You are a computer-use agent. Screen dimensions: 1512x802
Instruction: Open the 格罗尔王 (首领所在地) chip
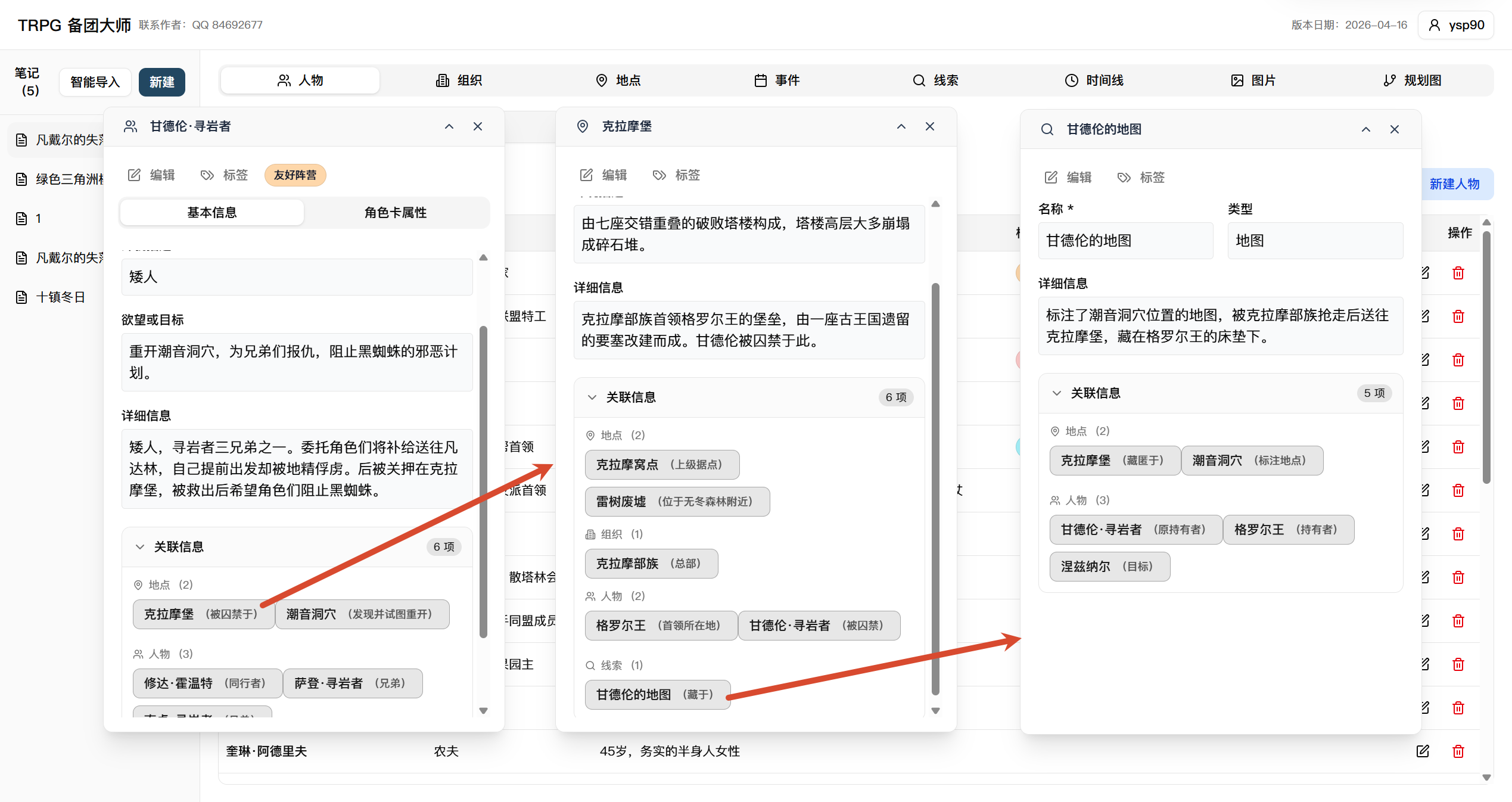coord(661,626)
